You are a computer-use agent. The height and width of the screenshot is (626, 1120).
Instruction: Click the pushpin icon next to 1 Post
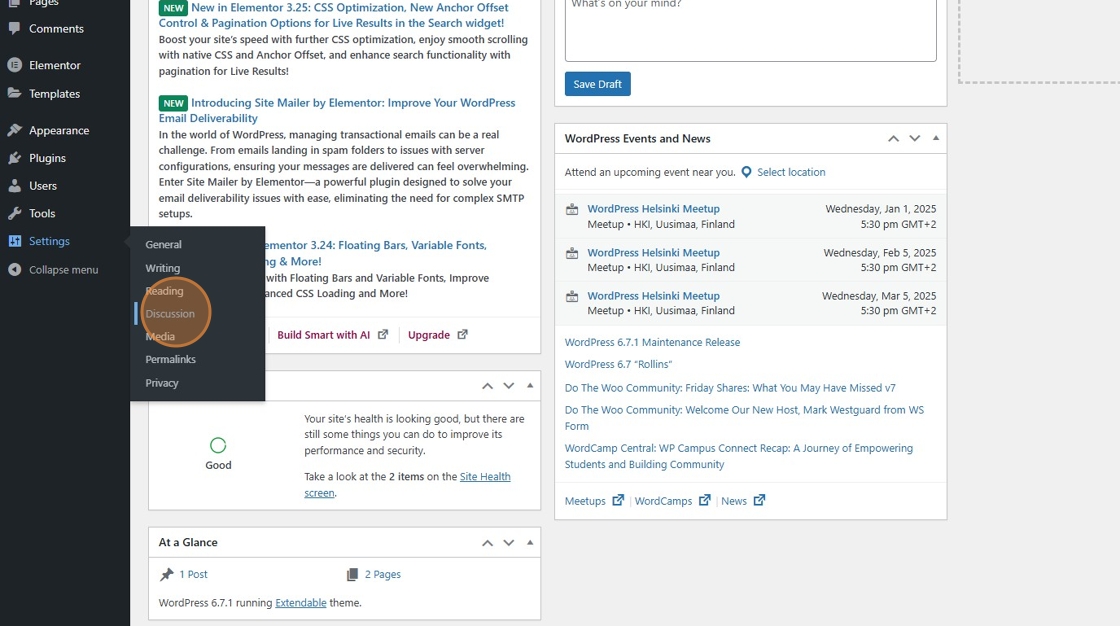coord(166,574)
